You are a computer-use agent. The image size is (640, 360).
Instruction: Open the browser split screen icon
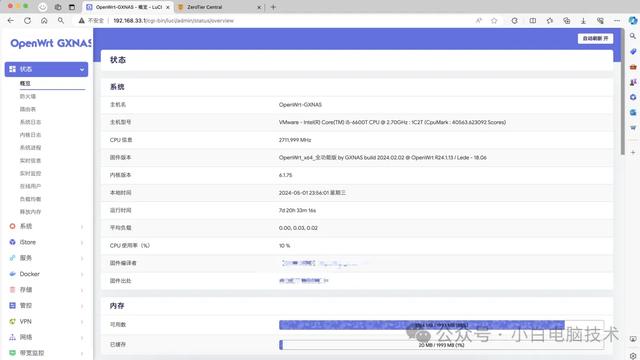tap(533, 20)
